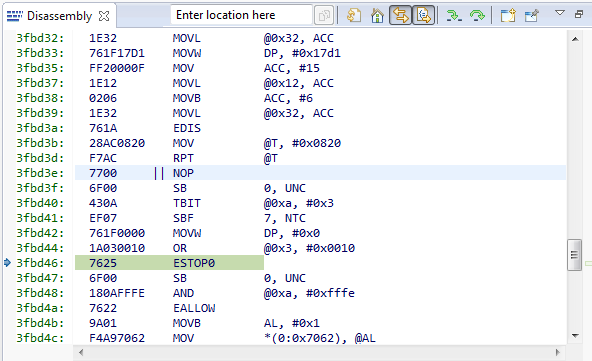Go to the home address icon
The image size is (592, 361).
377,15
